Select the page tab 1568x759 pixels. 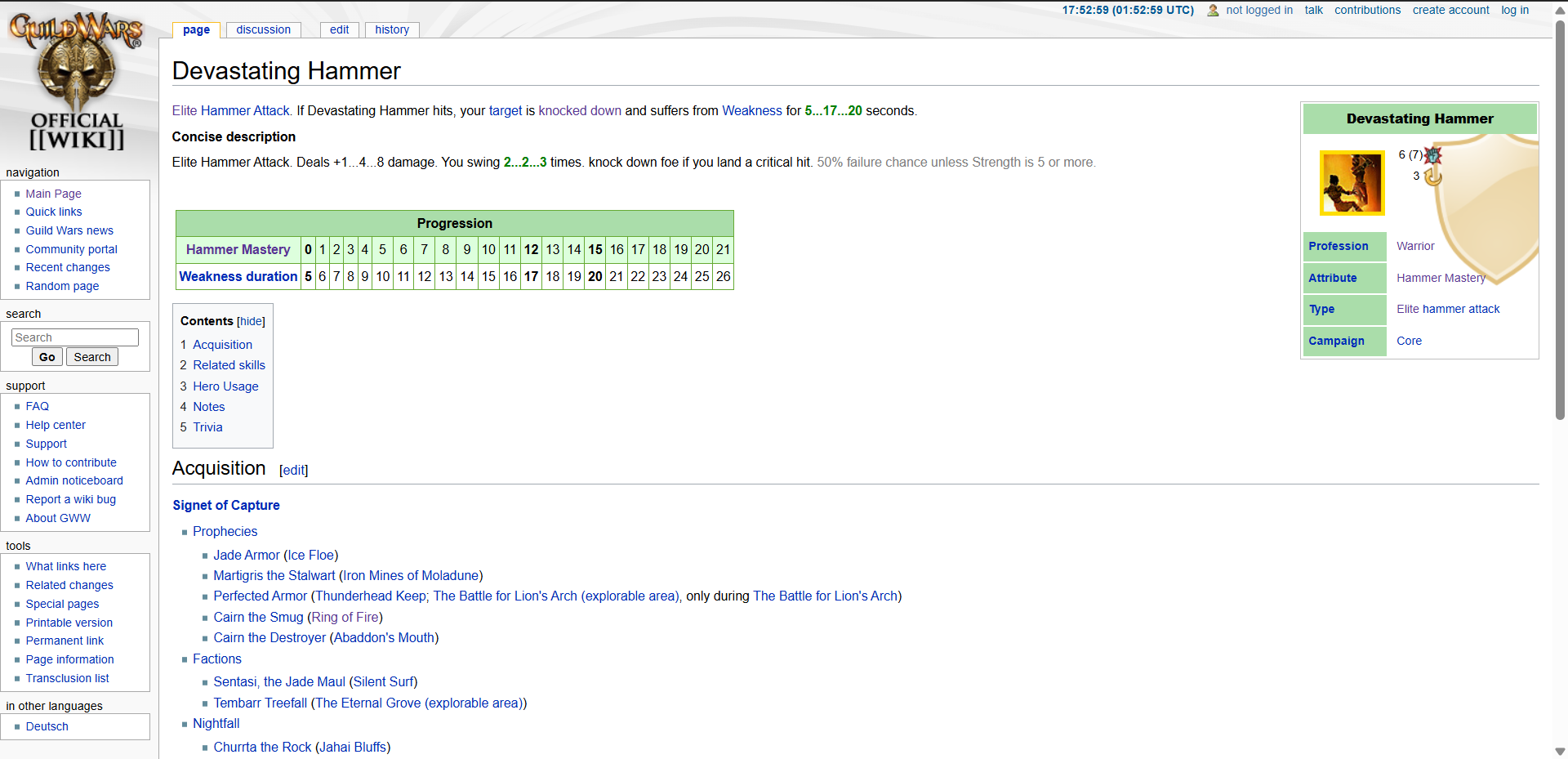pos(196,29)
